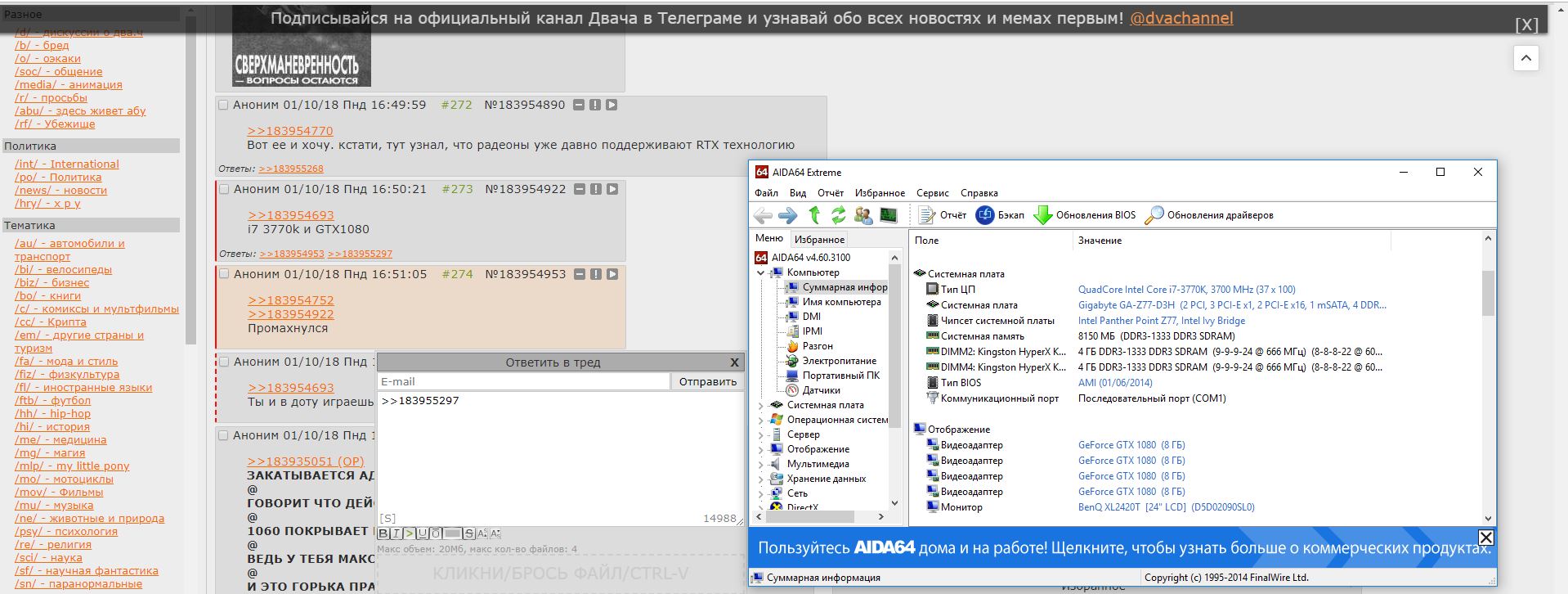Tick the checkbox of the post replying to >>183954693
The height and width of the screenshot is (594, 1568).
[224, 362]
